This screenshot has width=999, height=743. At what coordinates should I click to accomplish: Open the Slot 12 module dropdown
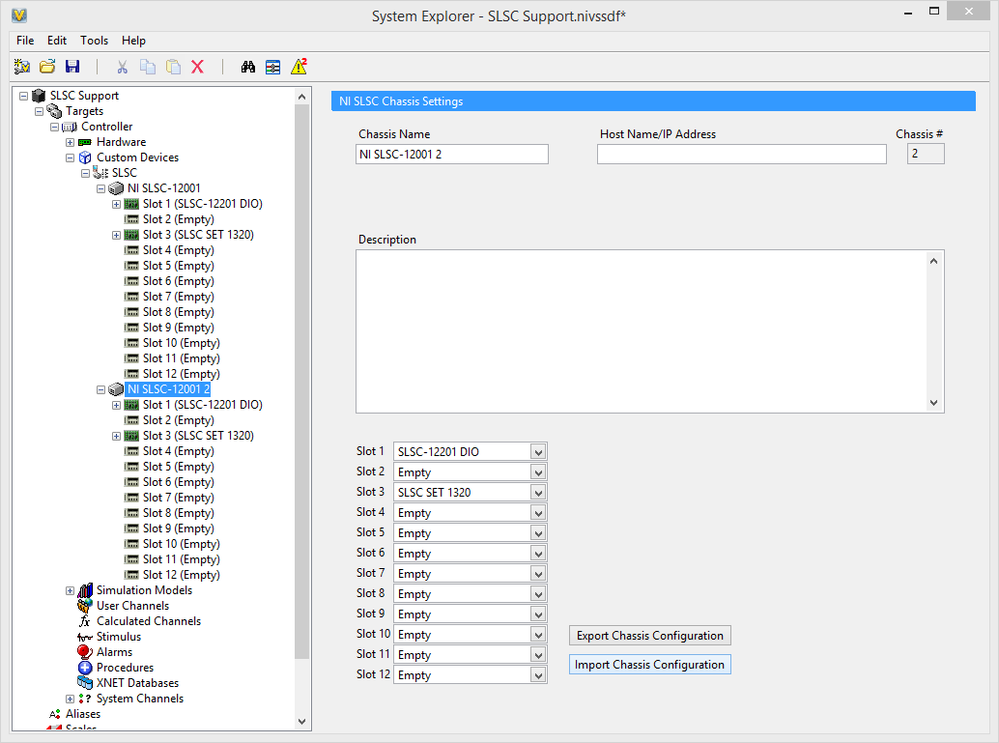(538, 675)
